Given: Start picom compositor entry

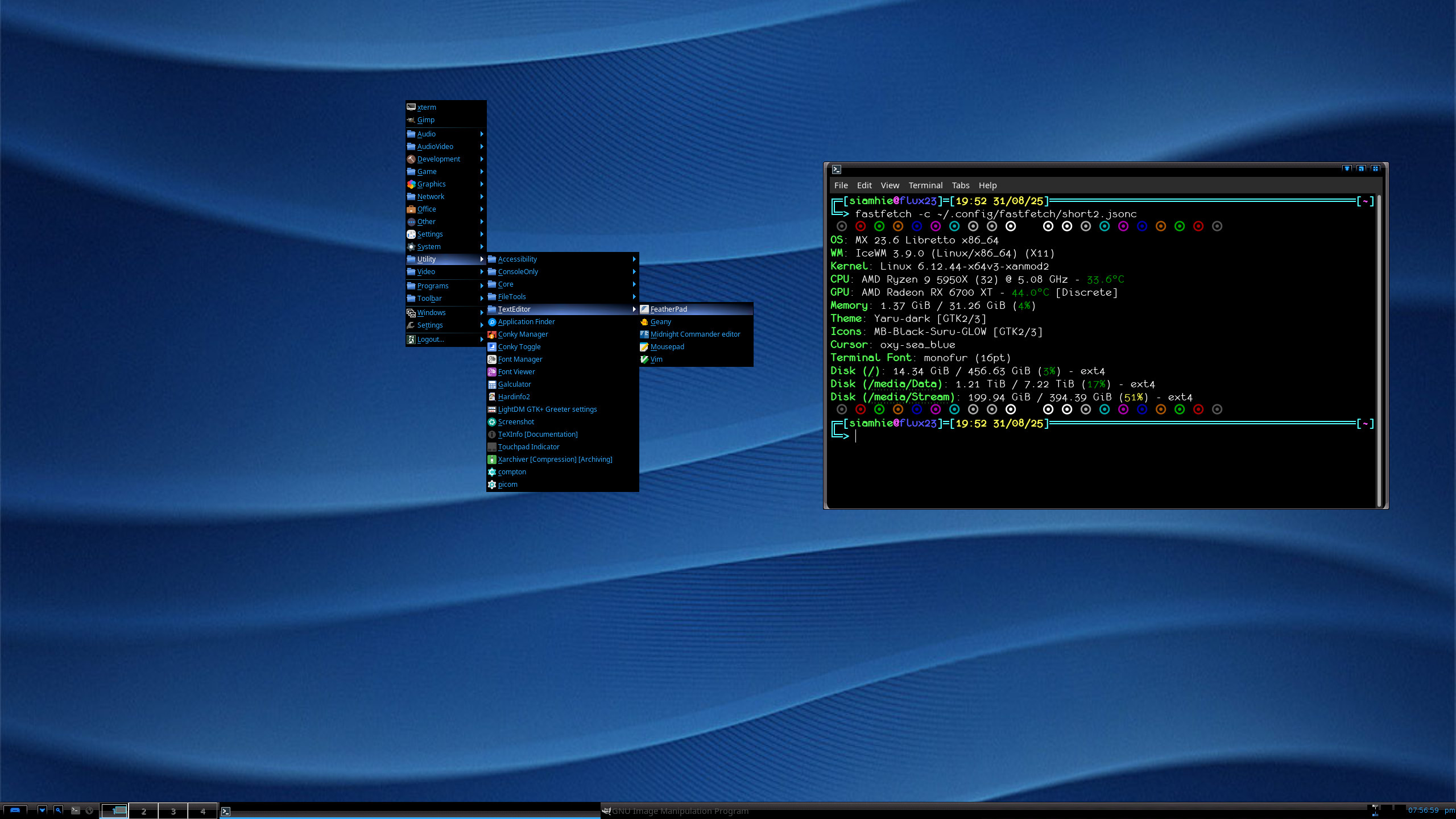Looking at the screenshot, I should tap(562, 485).
